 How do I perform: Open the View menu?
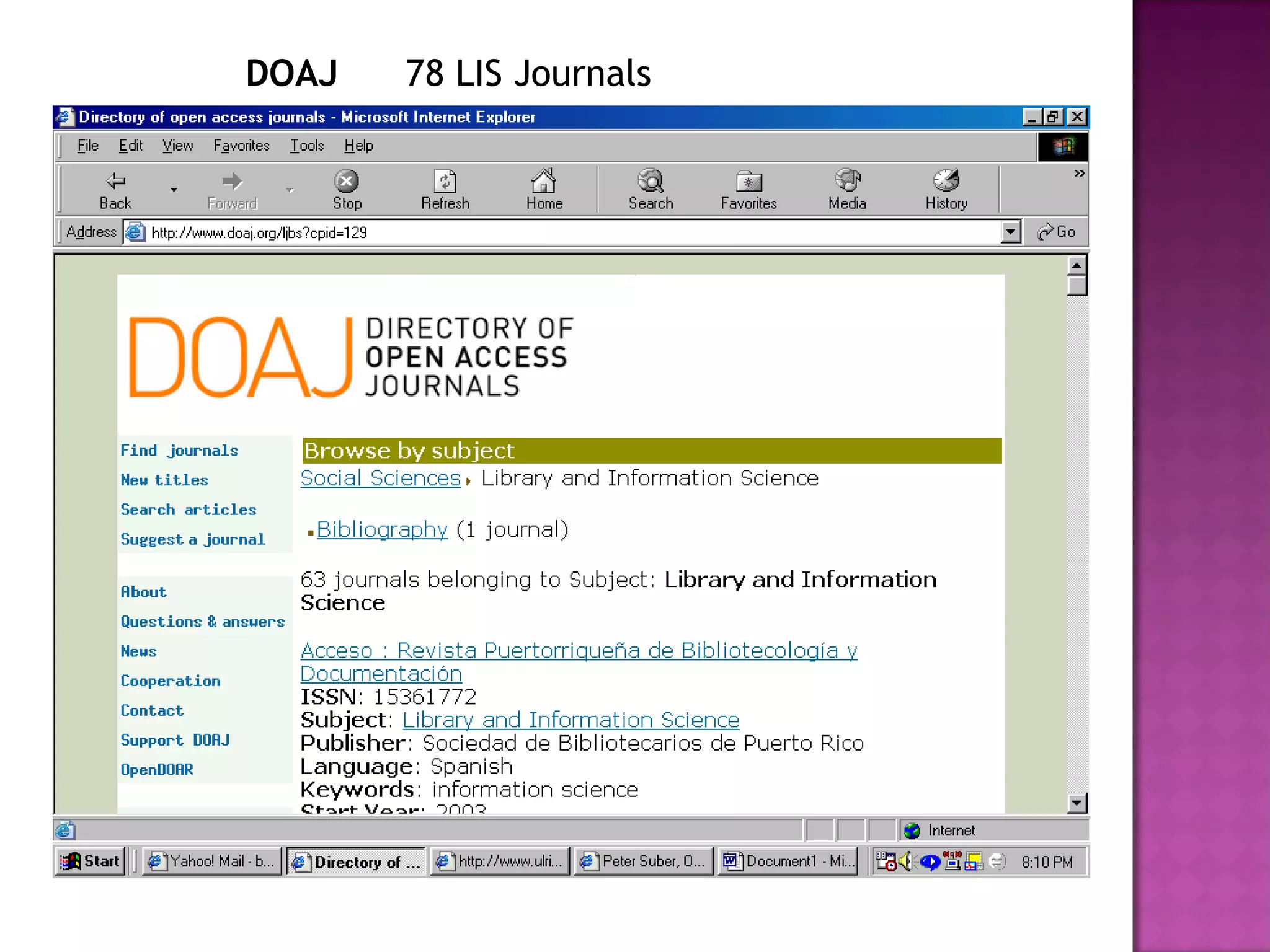click(177, 146)
